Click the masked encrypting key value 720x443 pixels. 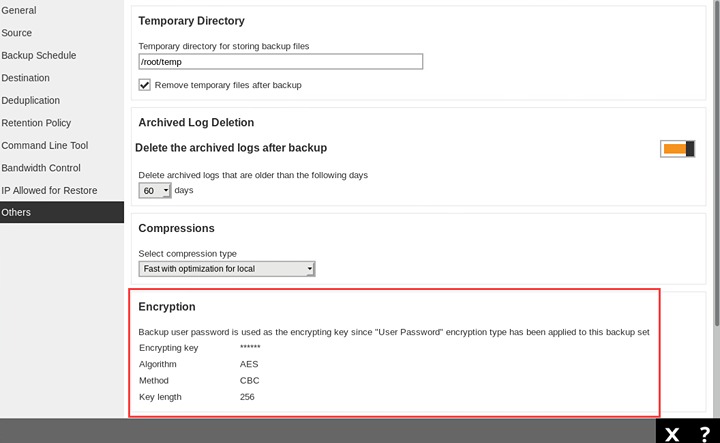click(250, 348)
